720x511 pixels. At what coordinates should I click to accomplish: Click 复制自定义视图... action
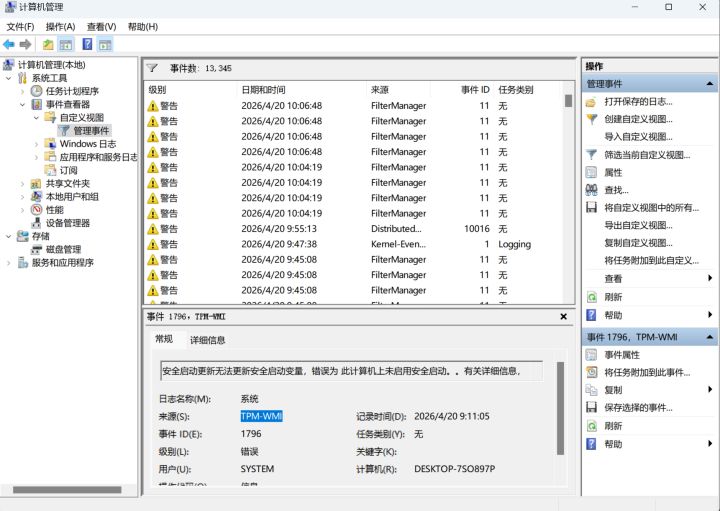[x=638, y=243]
